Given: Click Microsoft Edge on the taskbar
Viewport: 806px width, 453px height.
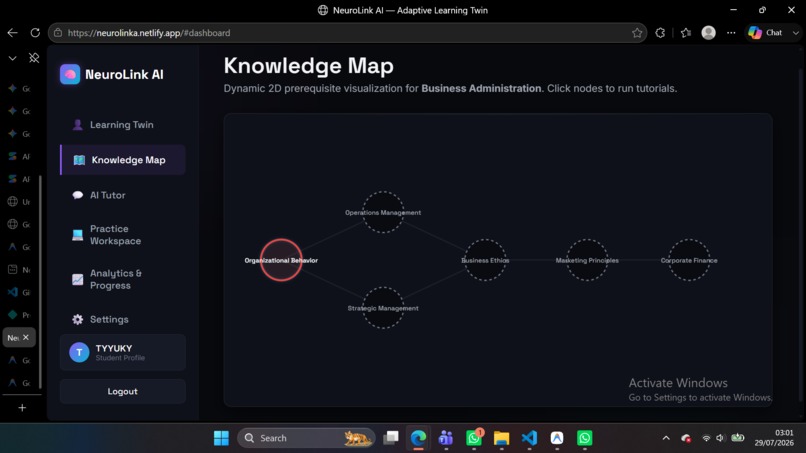Looking at the screenshot, I should (418, 438).
